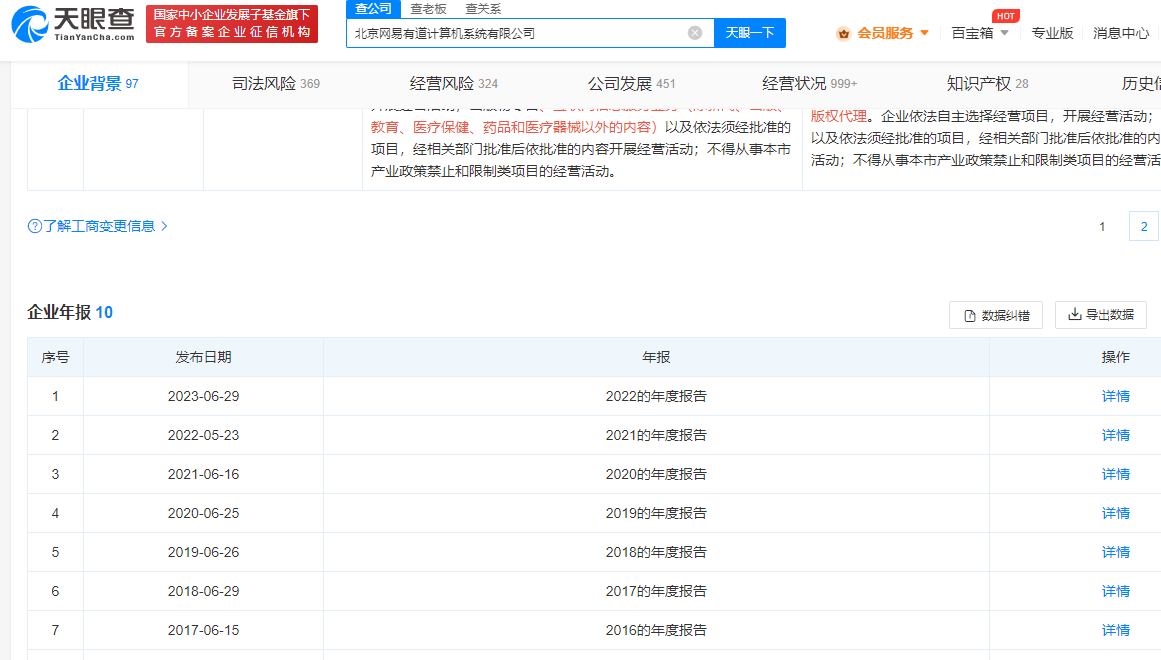Click the red HOT badge above 百宝箱
Viewport: 1161px width, 660px height.
1005,16
